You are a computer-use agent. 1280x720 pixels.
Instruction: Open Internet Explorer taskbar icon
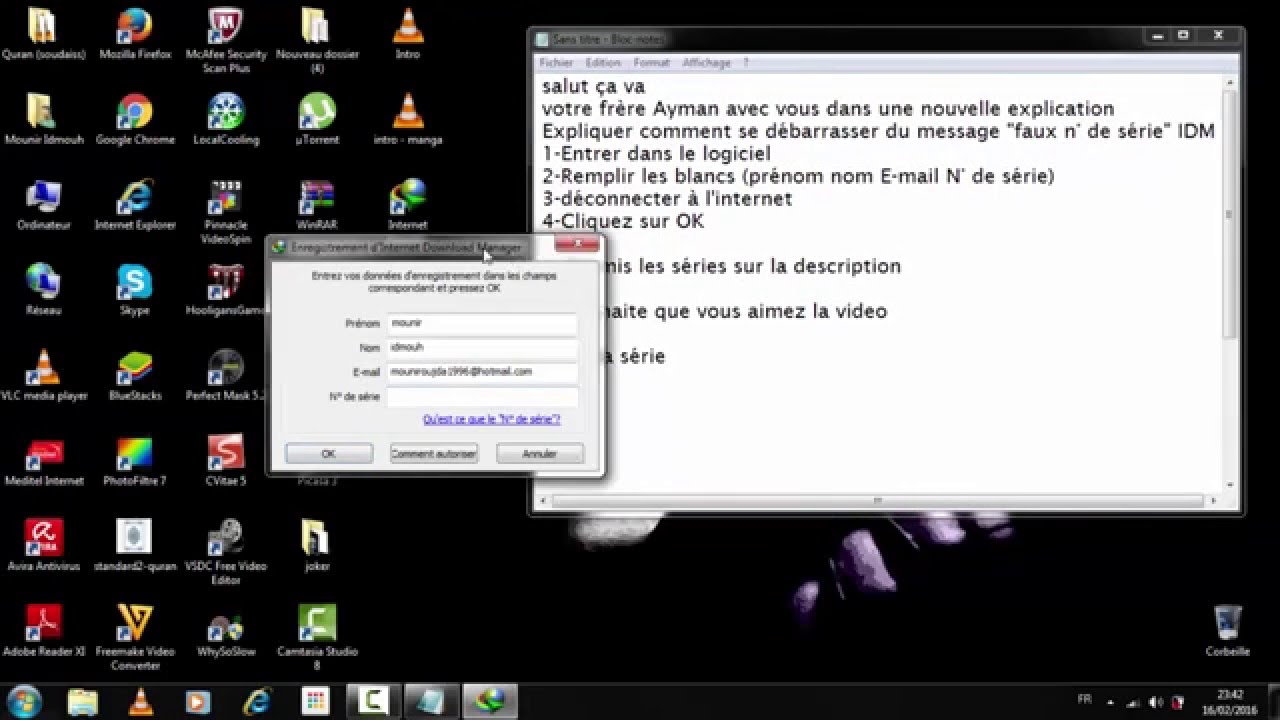point(258,700)
